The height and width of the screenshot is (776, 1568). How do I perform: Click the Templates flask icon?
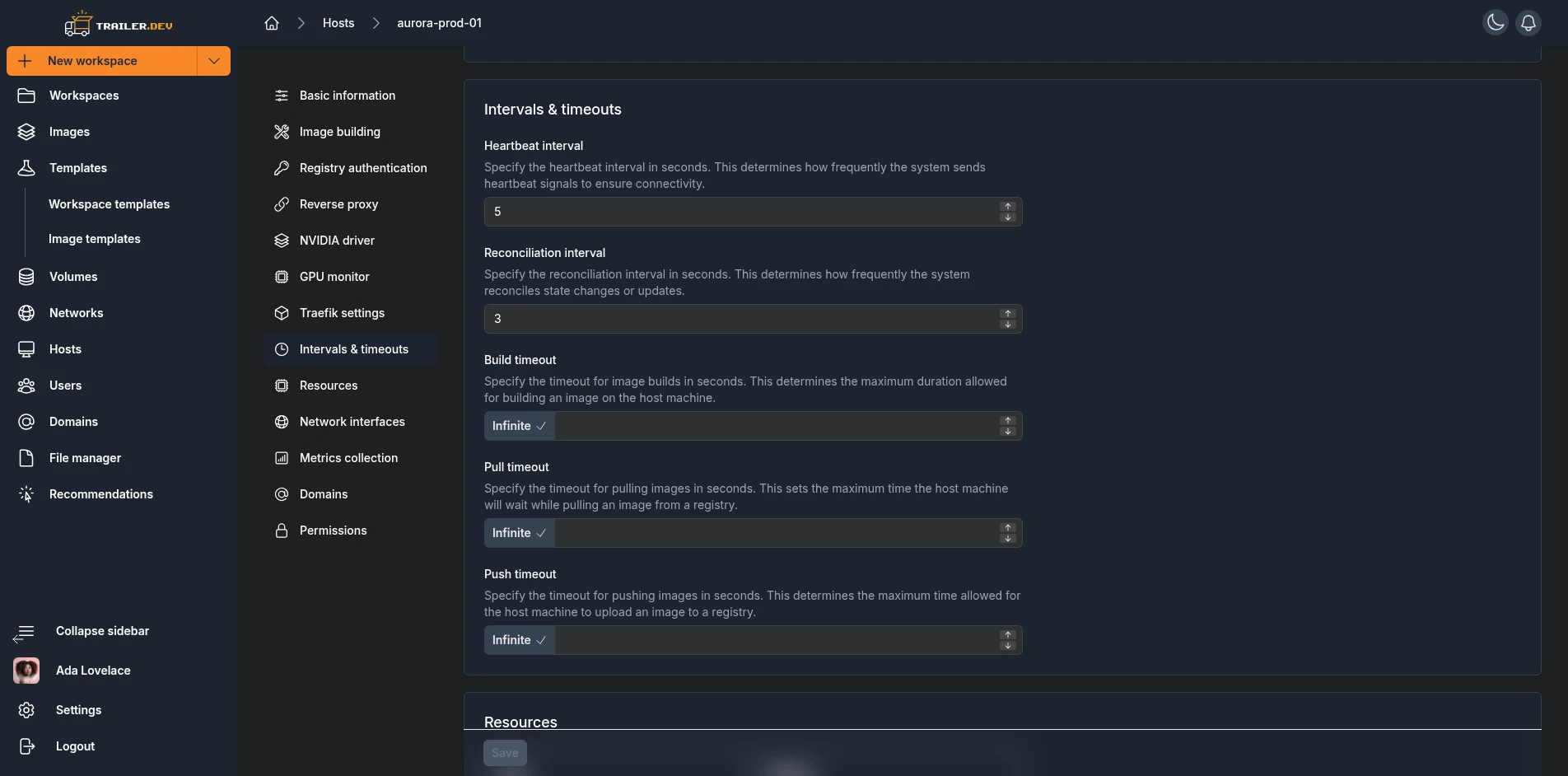coord(26,168)
